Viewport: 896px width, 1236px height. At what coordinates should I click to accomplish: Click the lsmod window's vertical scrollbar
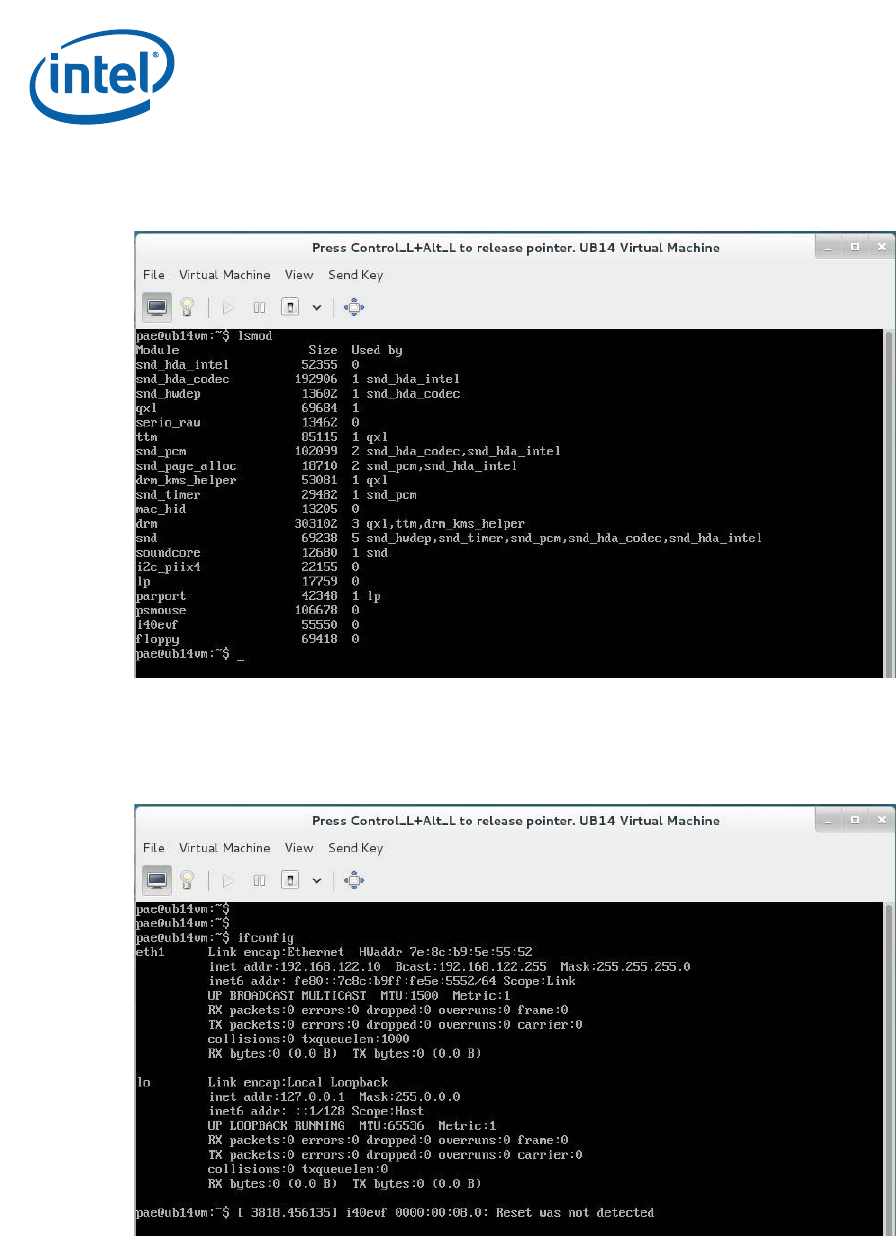(x=889, y=502)
